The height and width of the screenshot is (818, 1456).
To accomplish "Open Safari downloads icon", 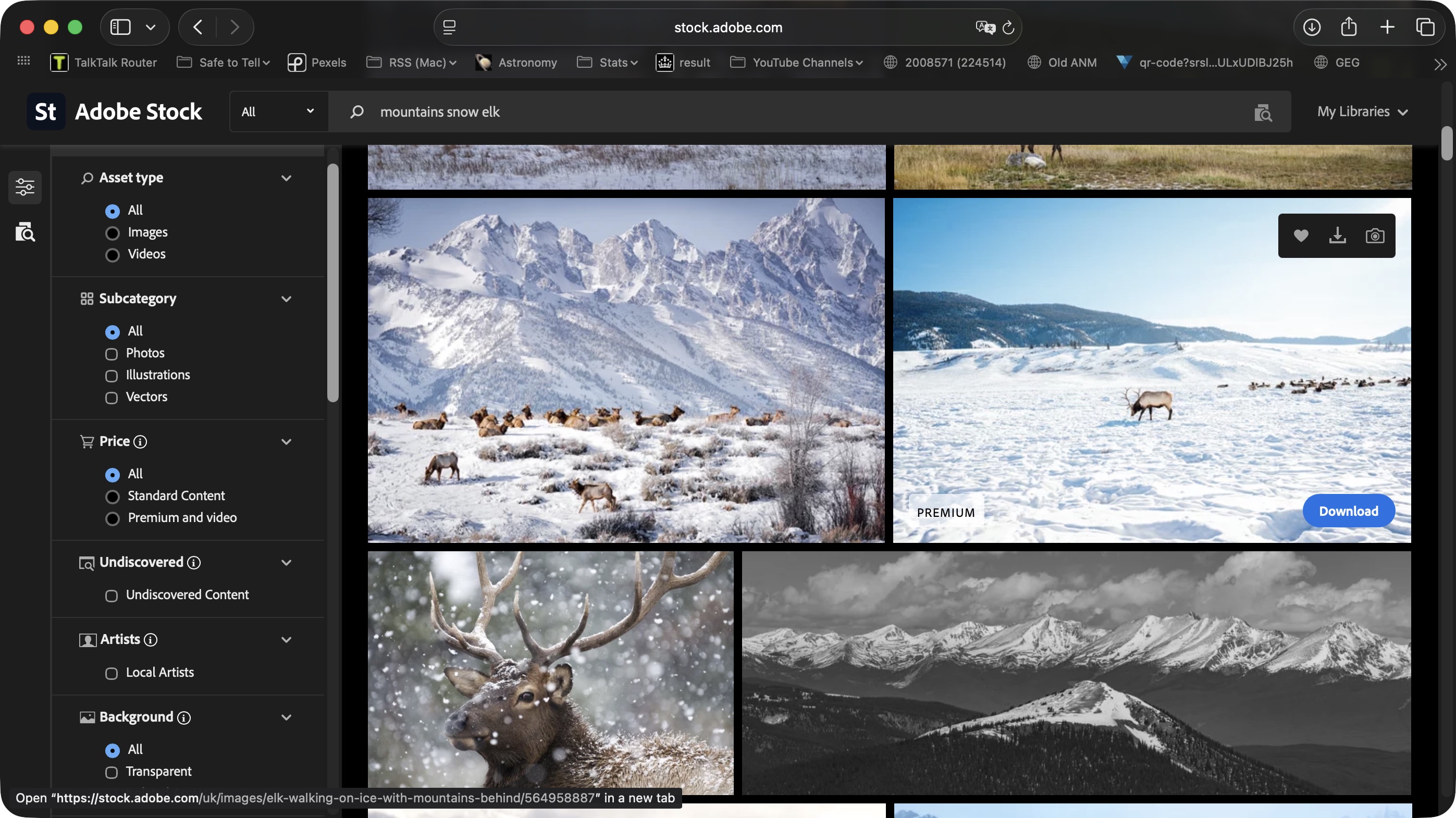I will click(x=1312, y=27).
